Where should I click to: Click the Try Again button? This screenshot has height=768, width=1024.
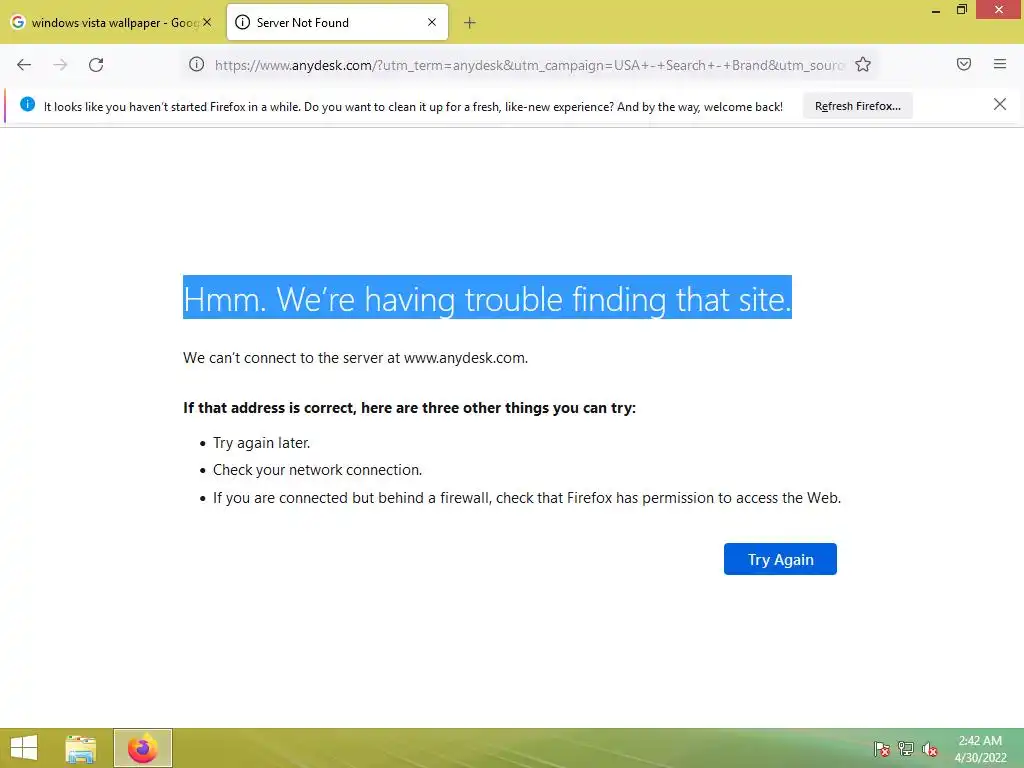[x=780, y=559]
